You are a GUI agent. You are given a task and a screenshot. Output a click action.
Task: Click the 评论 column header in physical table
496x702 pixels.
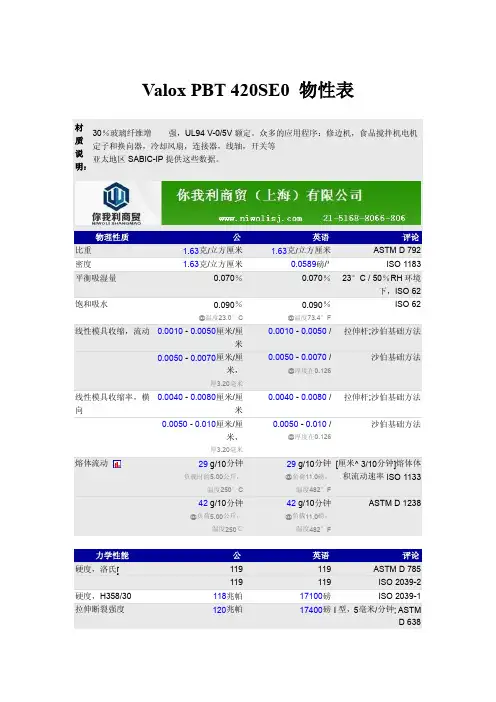tap(410, 237)
